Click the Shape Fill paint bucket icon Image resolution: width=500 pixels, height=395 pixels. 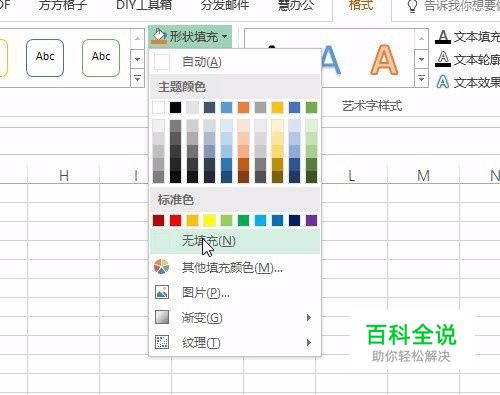click(x=159, y=36)
